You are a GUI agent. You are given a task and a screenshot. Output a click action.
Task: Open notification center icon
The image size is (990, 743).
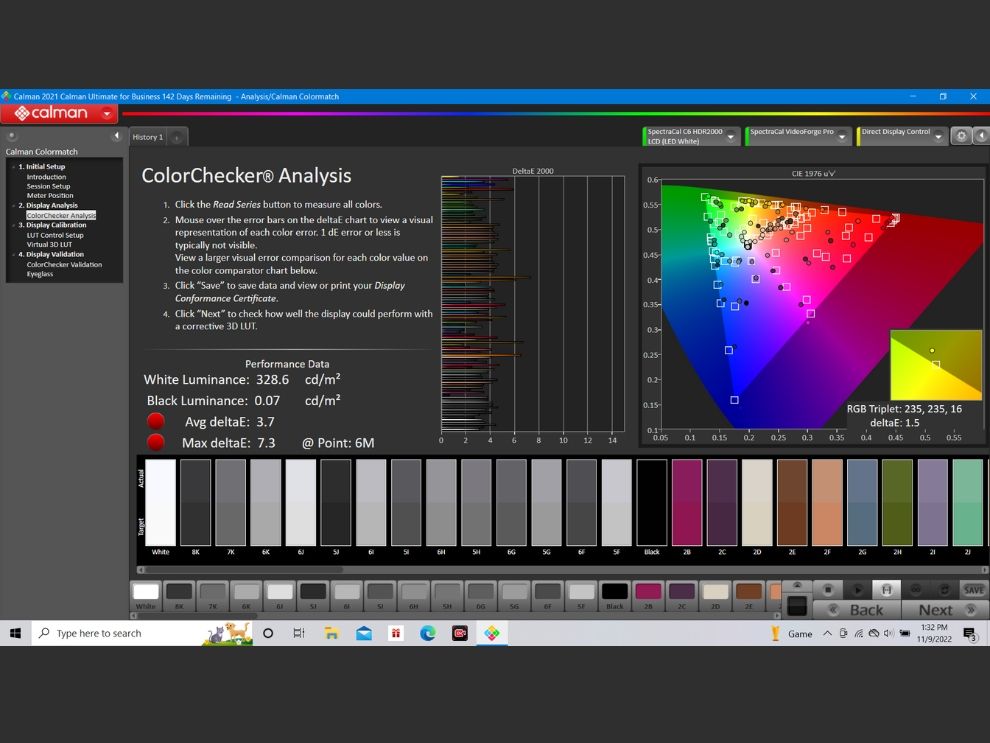coord(970,633)
